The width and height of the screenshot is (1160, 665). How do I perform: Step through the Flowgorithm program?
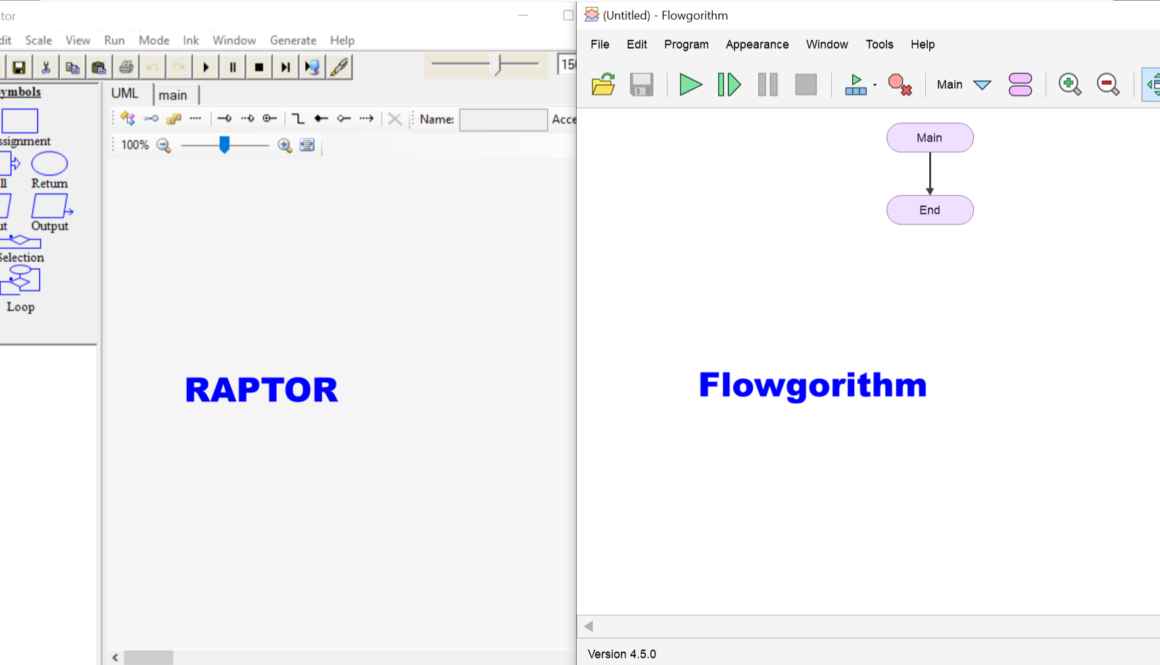point(729,84)
